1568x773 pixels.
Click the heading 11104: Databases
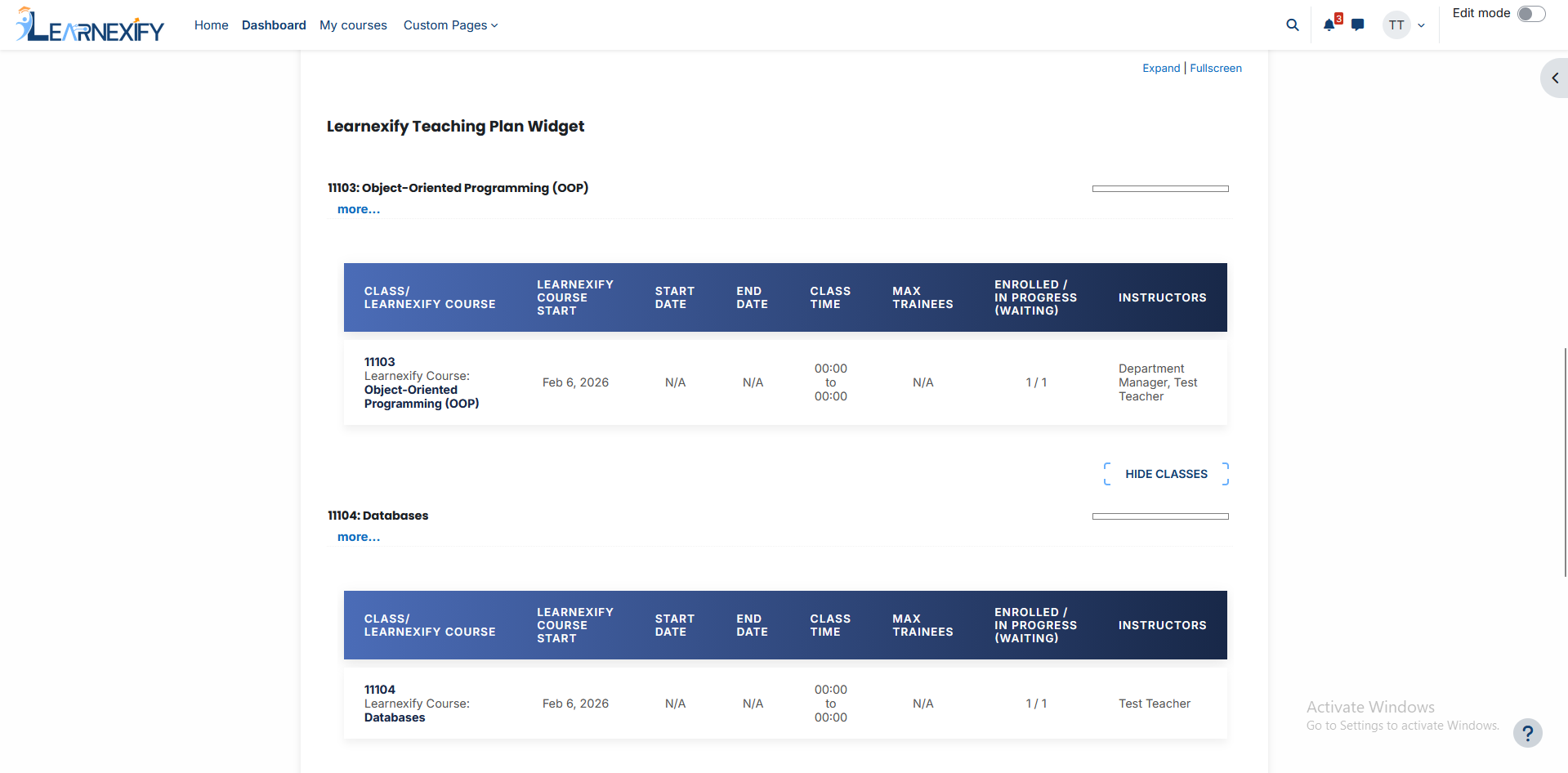[377, 516]
